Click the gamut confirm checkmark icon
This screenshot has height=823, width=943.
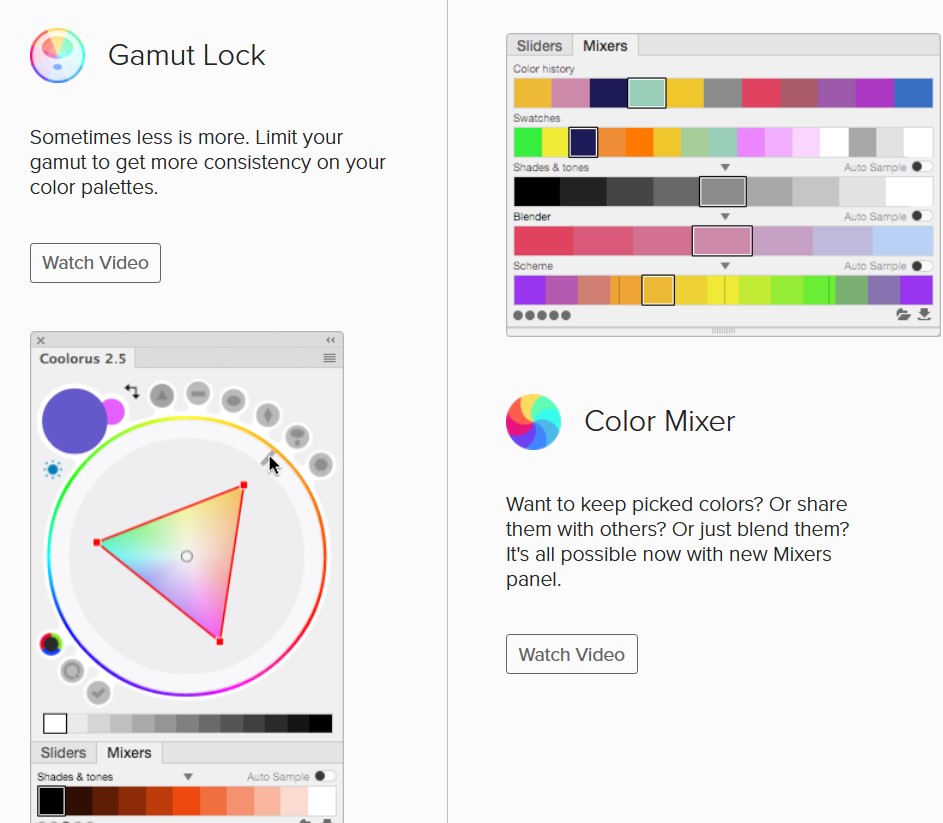coord(97,691)
